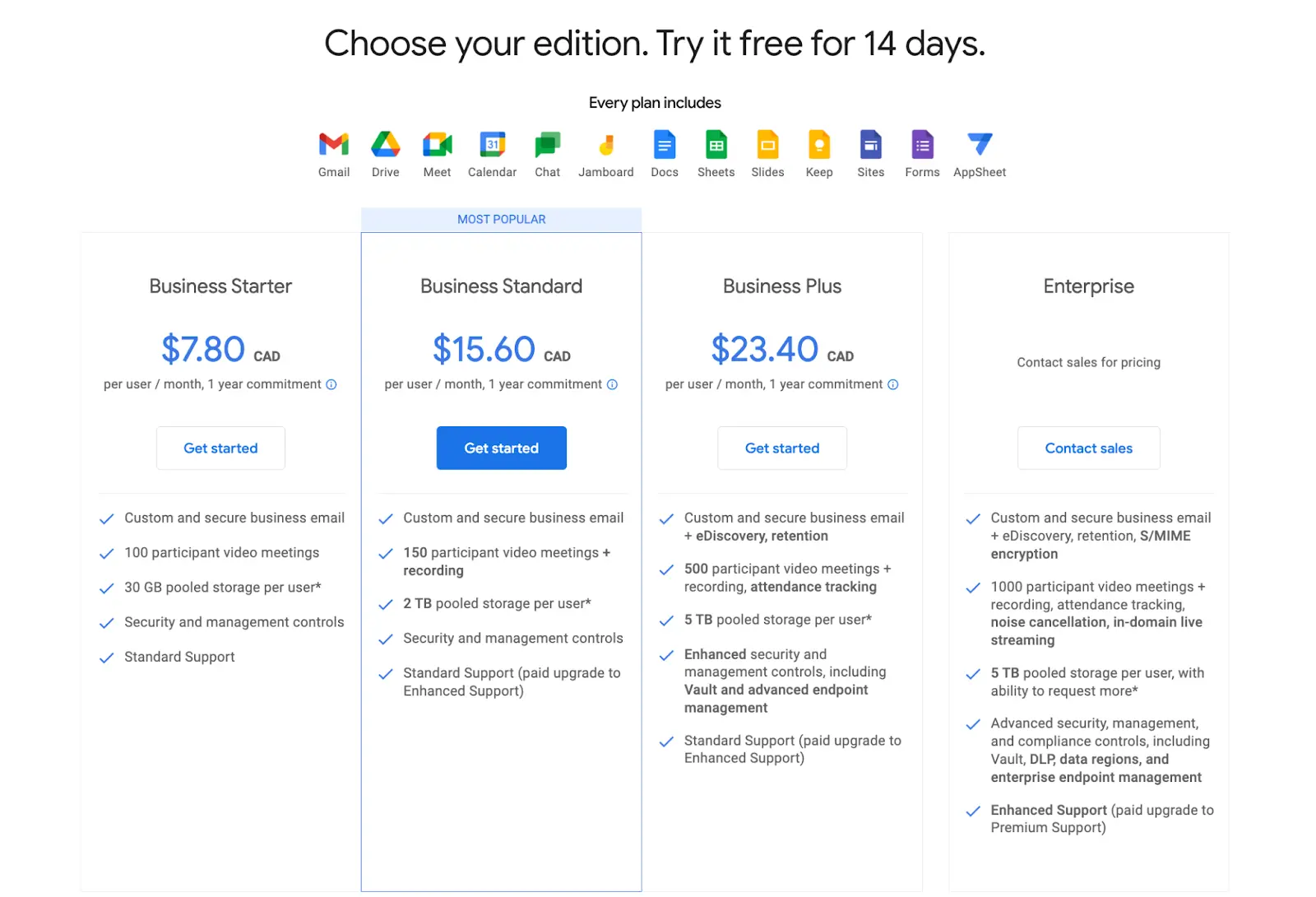Get started with Business Standard plan

501,448
